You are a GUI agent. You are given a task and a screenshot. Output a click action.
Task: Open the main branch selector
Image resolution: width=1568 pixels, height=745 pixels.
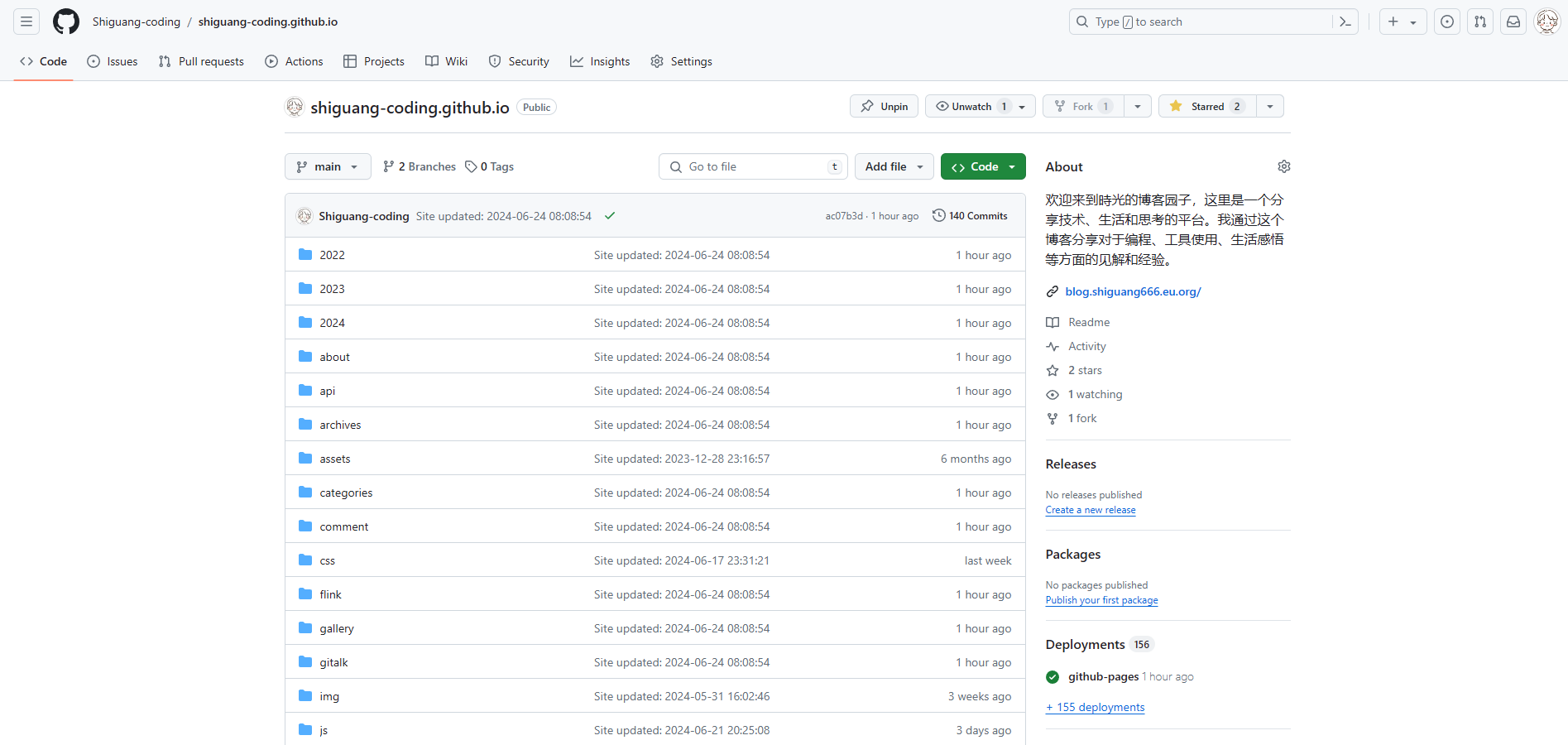pyautogui.click(x=328, y=166)
